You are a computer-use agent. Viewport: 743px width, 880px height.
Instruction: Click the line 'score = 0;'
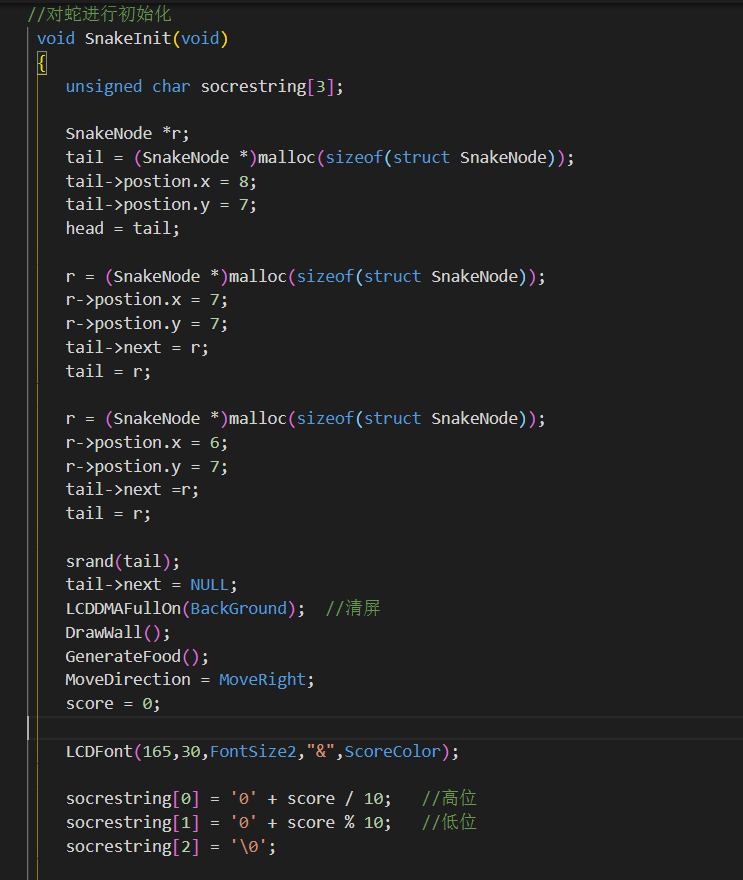tap(113, 704)
